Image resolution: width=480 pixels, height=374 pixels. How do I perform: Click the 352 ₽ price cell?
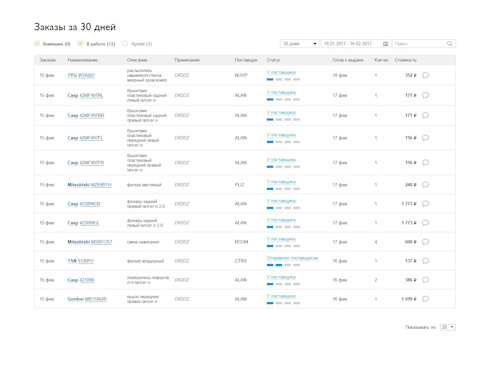(411, 75)
